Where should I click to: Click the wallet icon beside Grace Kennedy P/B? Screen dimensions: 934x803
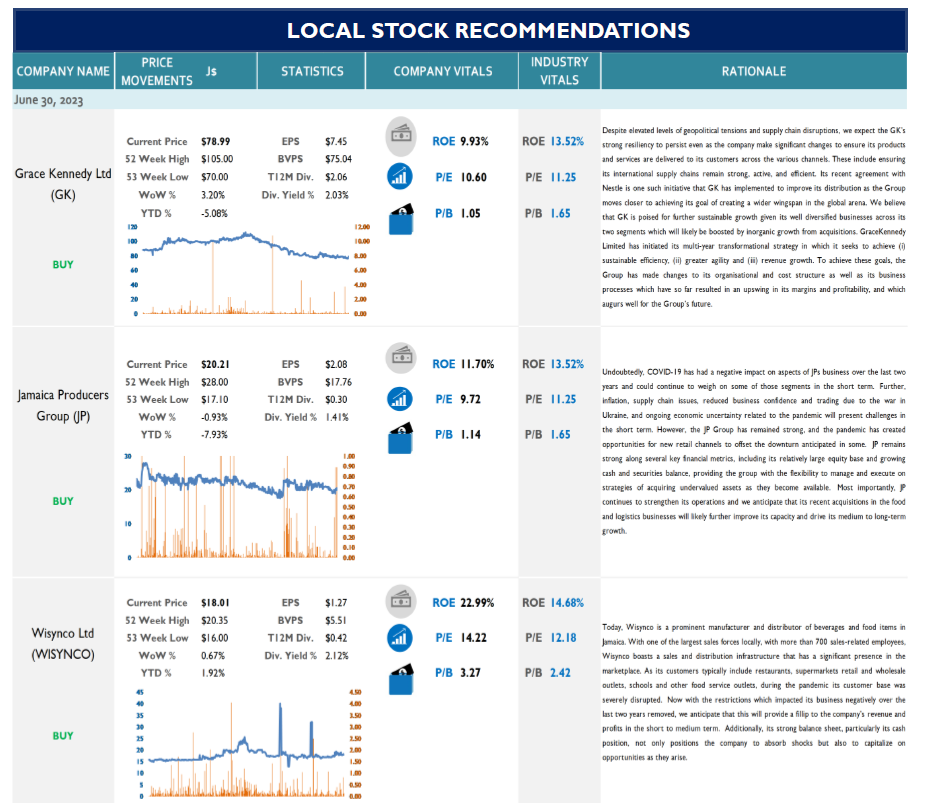pyautogui.click(x=401, y=220)
